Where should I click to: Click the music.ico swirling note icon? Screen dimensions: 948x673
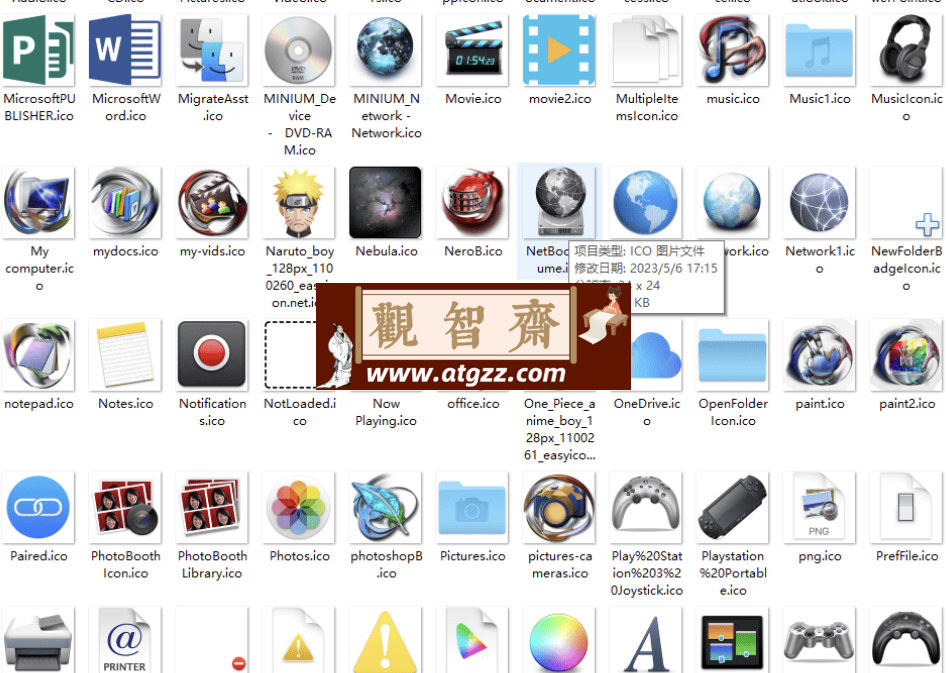(x=733, y=50)
